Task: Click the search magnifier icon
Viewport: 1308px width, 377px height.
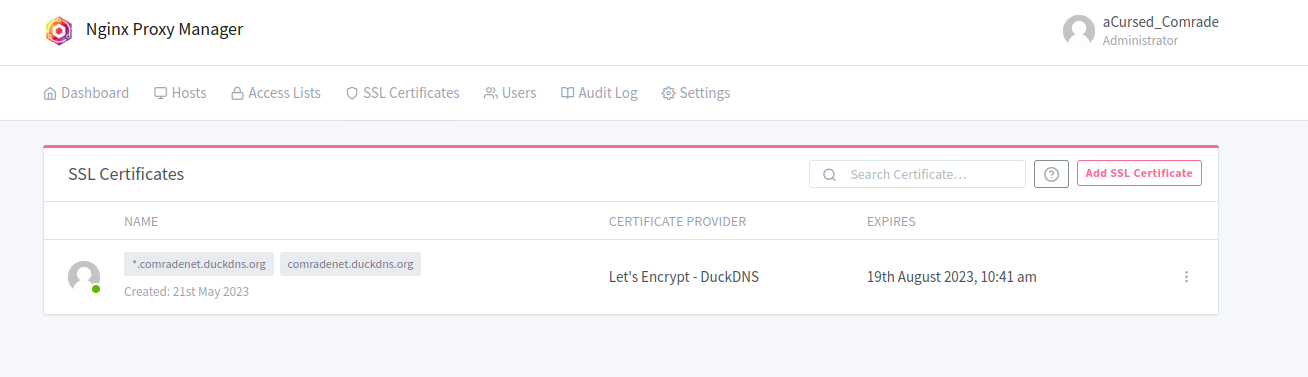Action: click(x=829, y=174)
